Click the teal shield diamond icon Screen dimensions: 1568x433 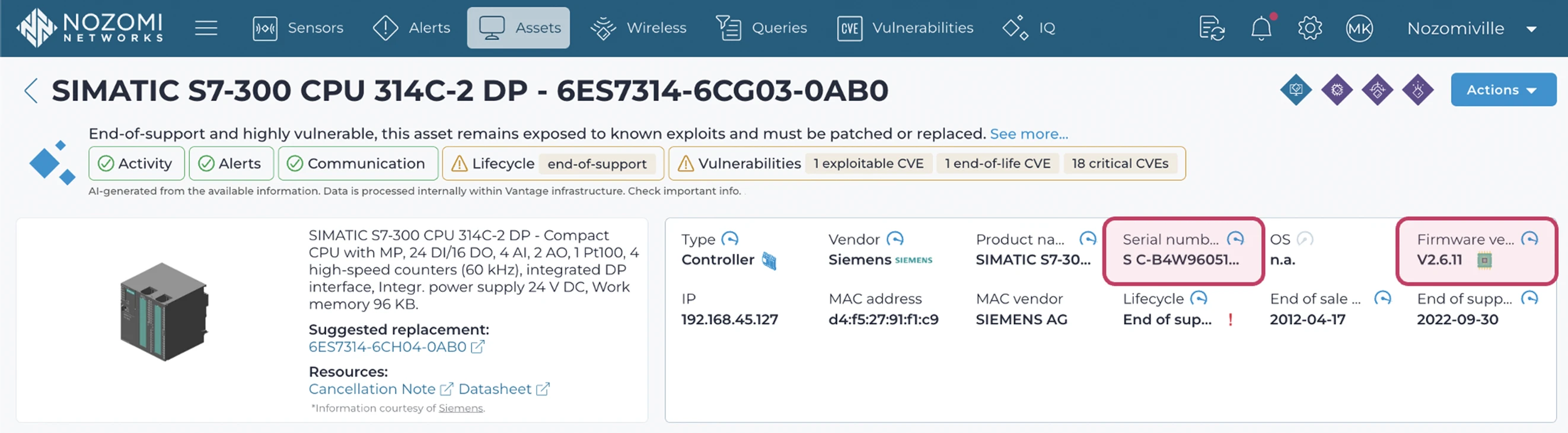tap(1296, 90)
